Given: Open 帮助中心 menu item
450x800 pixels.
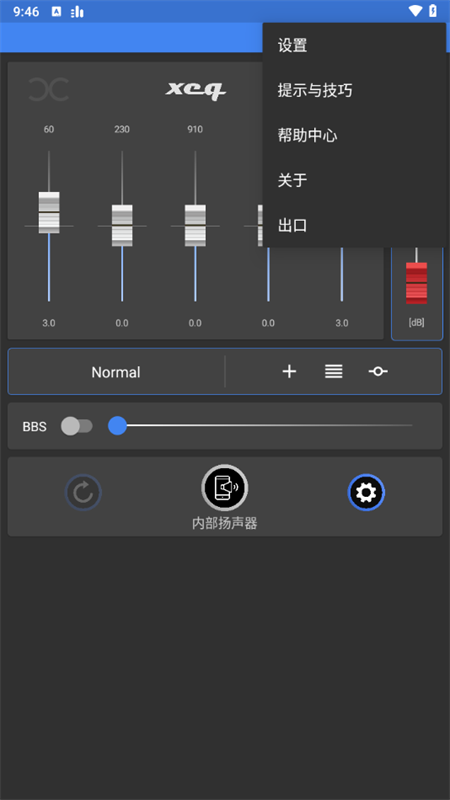Looking at the screenshot, I should pyautogui.click(x=354, y=136).
